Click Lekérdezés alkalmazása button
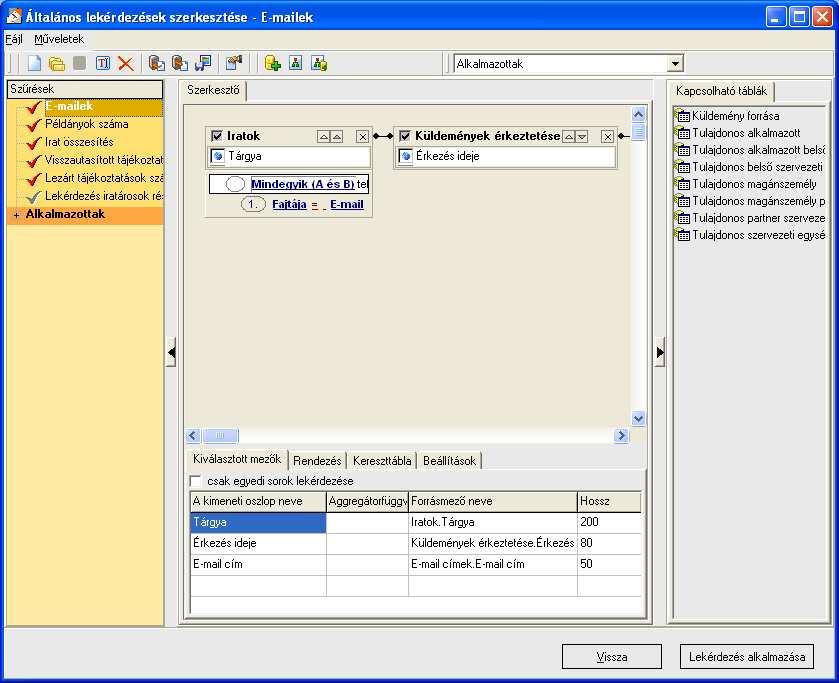This screenshot has width=839, height=683. 747,656
